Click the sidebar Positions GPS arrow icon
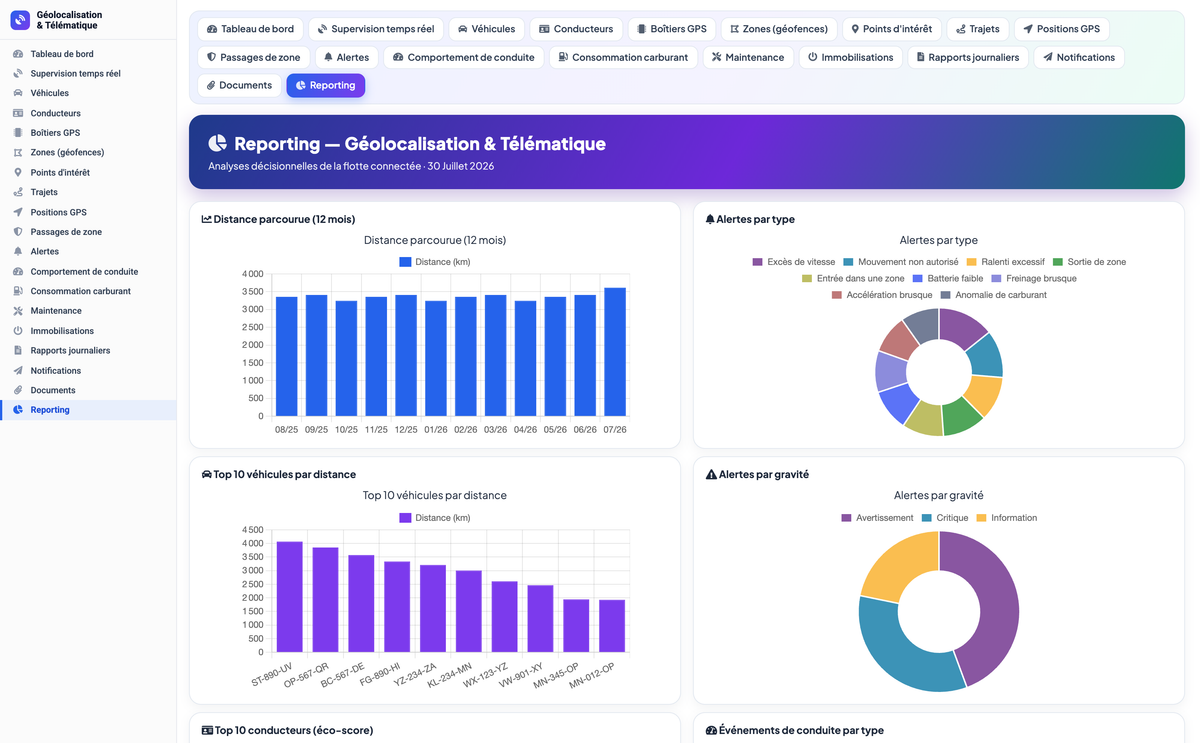Image resolution: width=1200 pixels, height=743 pixels. click(x=18, y=212)
